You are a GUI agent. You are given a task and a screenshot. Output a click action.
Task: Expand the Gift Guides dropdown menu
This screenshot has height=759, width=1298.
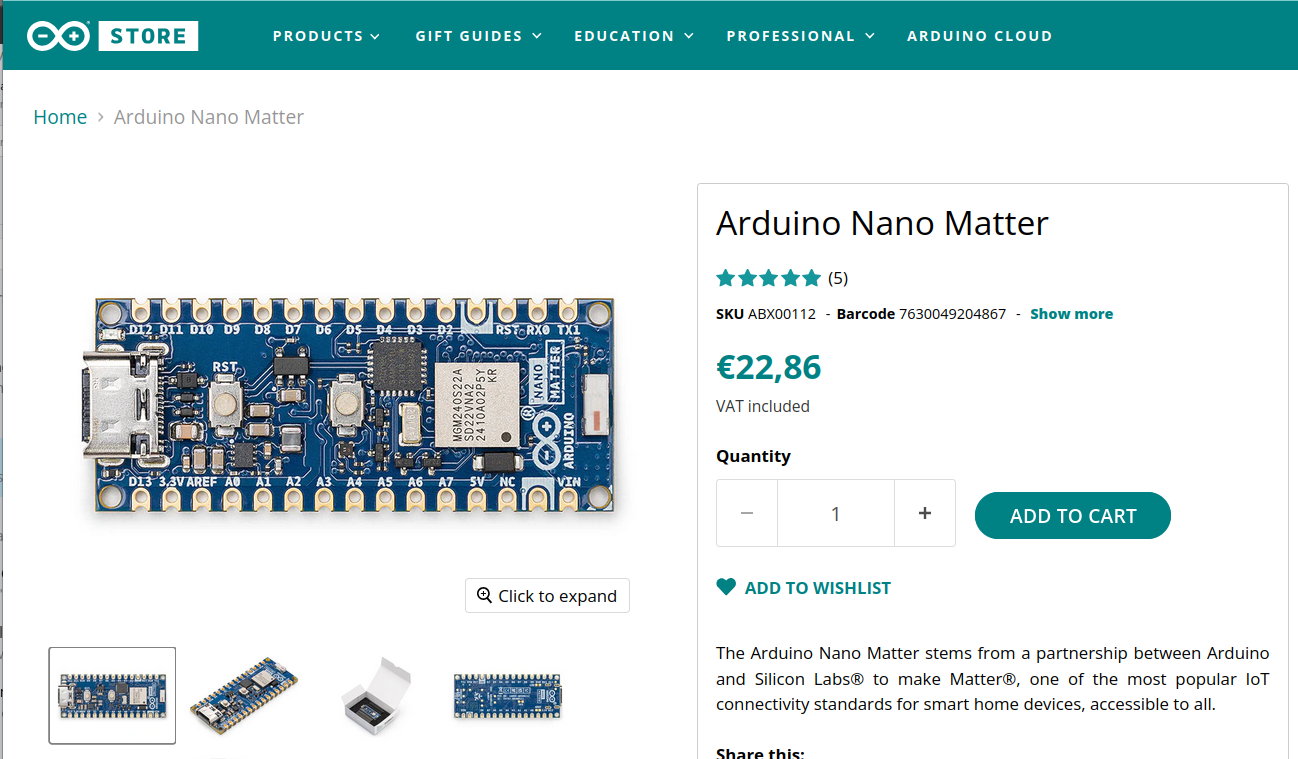(479, 36)
